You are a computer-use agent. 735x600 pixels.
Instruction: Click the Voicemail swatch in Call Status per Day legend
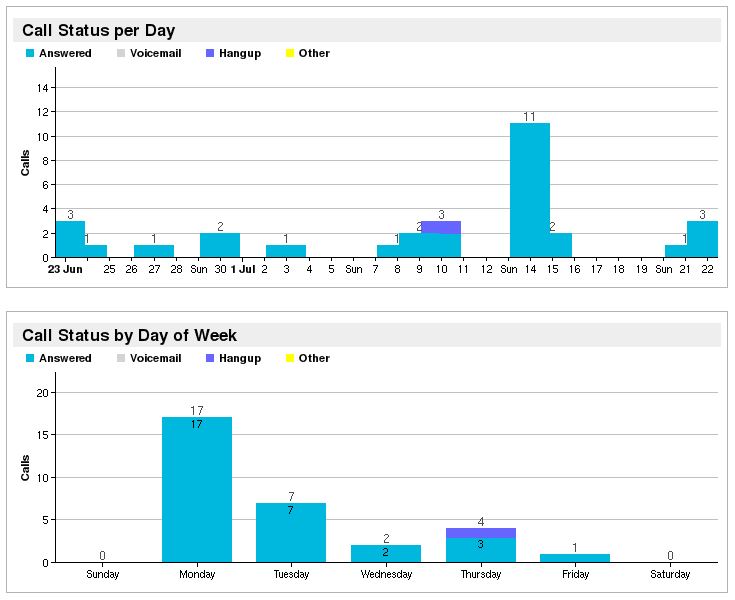click(121, 53)
